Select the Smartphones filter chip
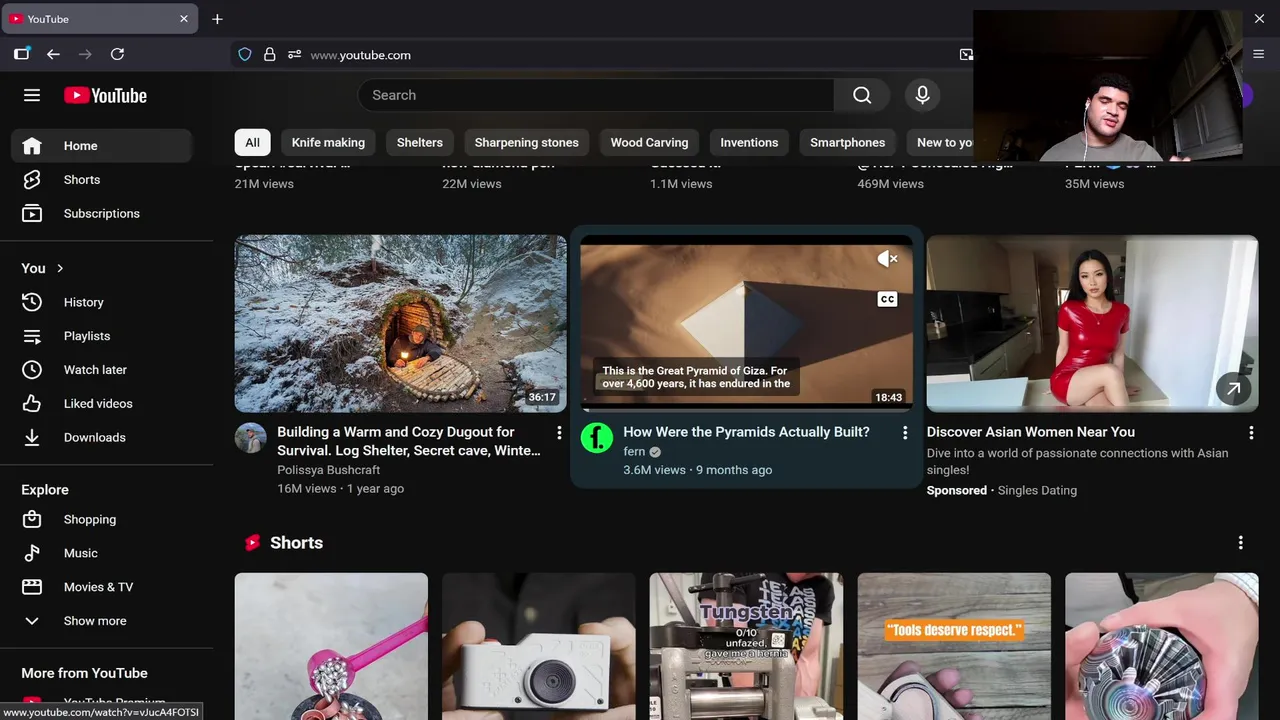 (x=847, y=142)
